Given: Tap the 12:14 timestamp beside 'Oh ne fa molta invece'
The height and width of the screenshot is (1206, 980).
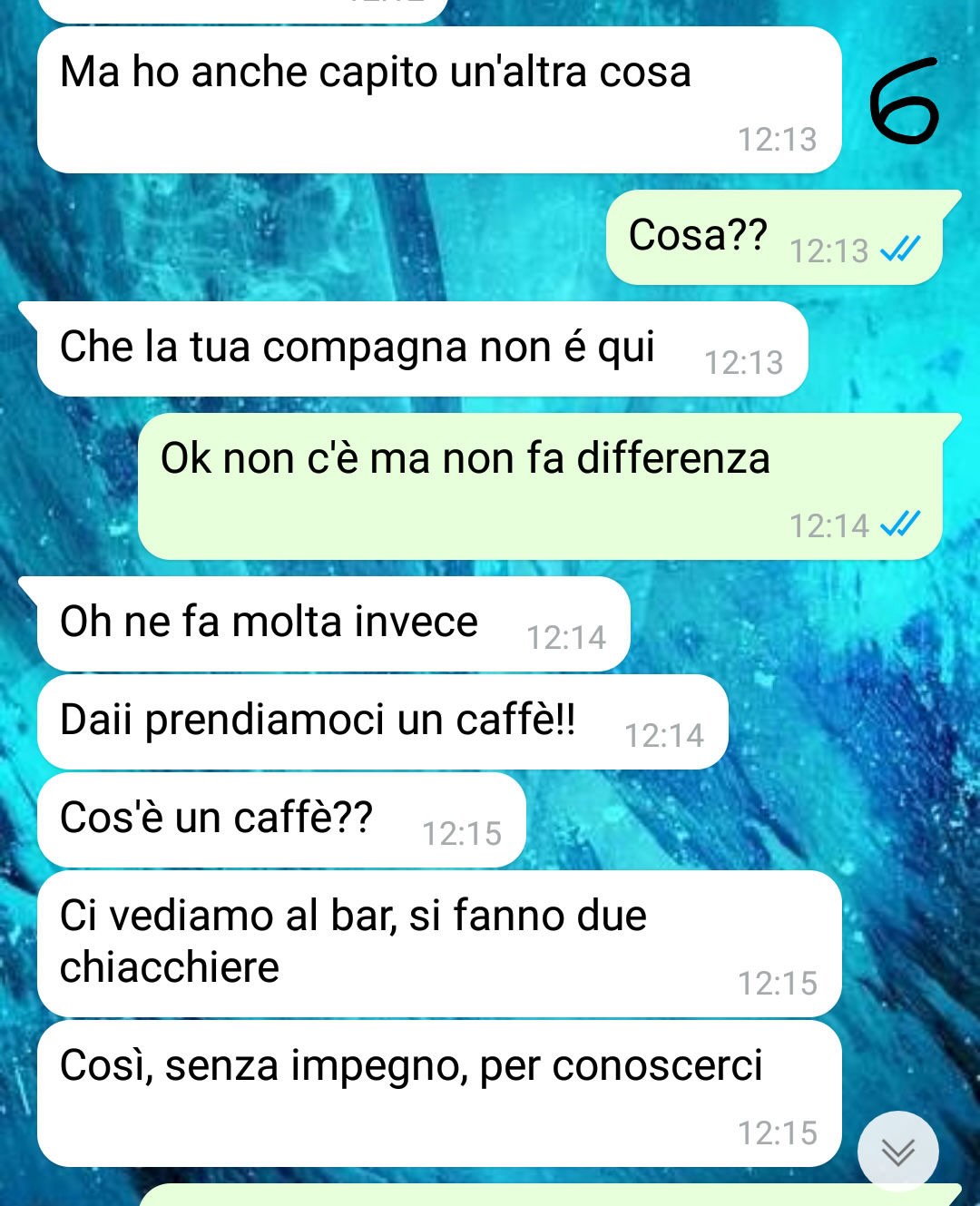Looking at the screenshot, I should (565, 637).
